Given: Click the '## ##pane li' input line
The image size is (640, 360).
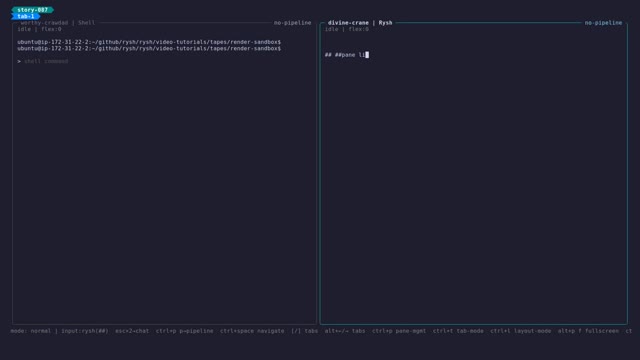Looking at the screenshot, I should 347,55.
